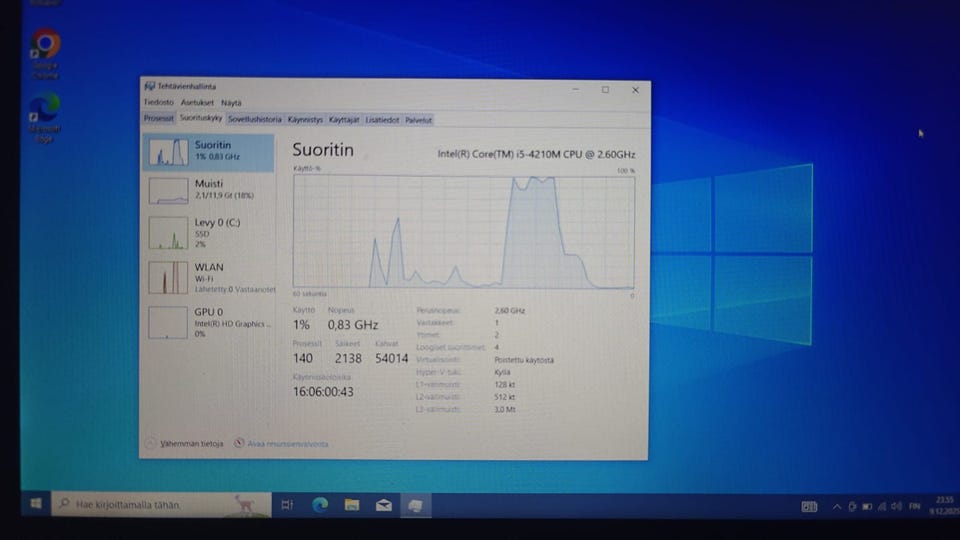Image resolution: width=960 pixels, height=540 pixels.
Task: Open the network tray icon
Action: point(882,506)
